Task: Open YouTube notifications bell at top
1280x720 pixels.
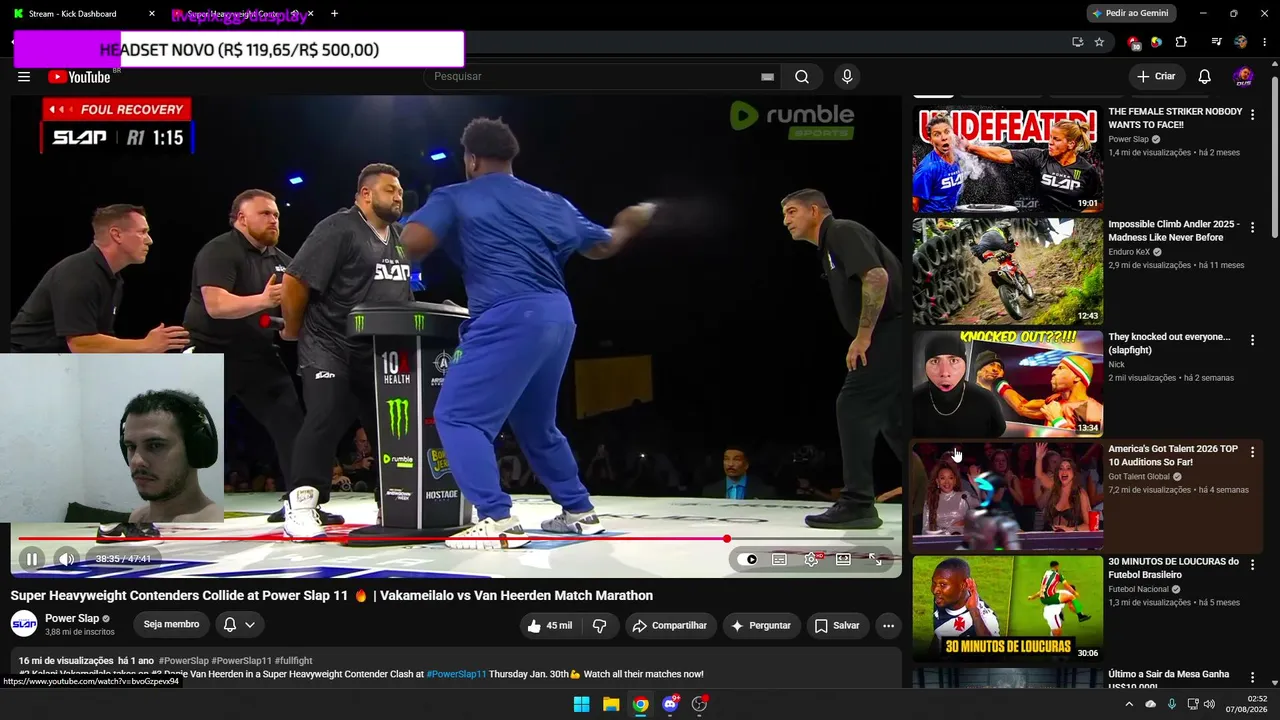Action: (x=1205, y=77)
